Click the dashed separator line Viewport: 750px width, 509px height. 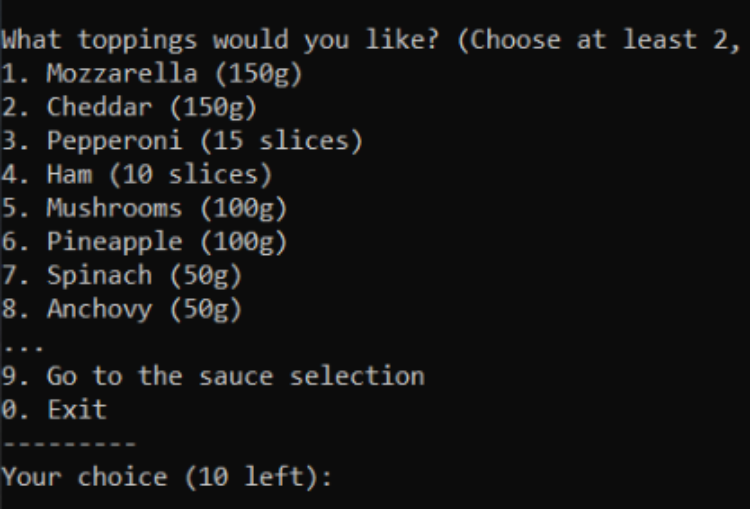tap(69, 444)
